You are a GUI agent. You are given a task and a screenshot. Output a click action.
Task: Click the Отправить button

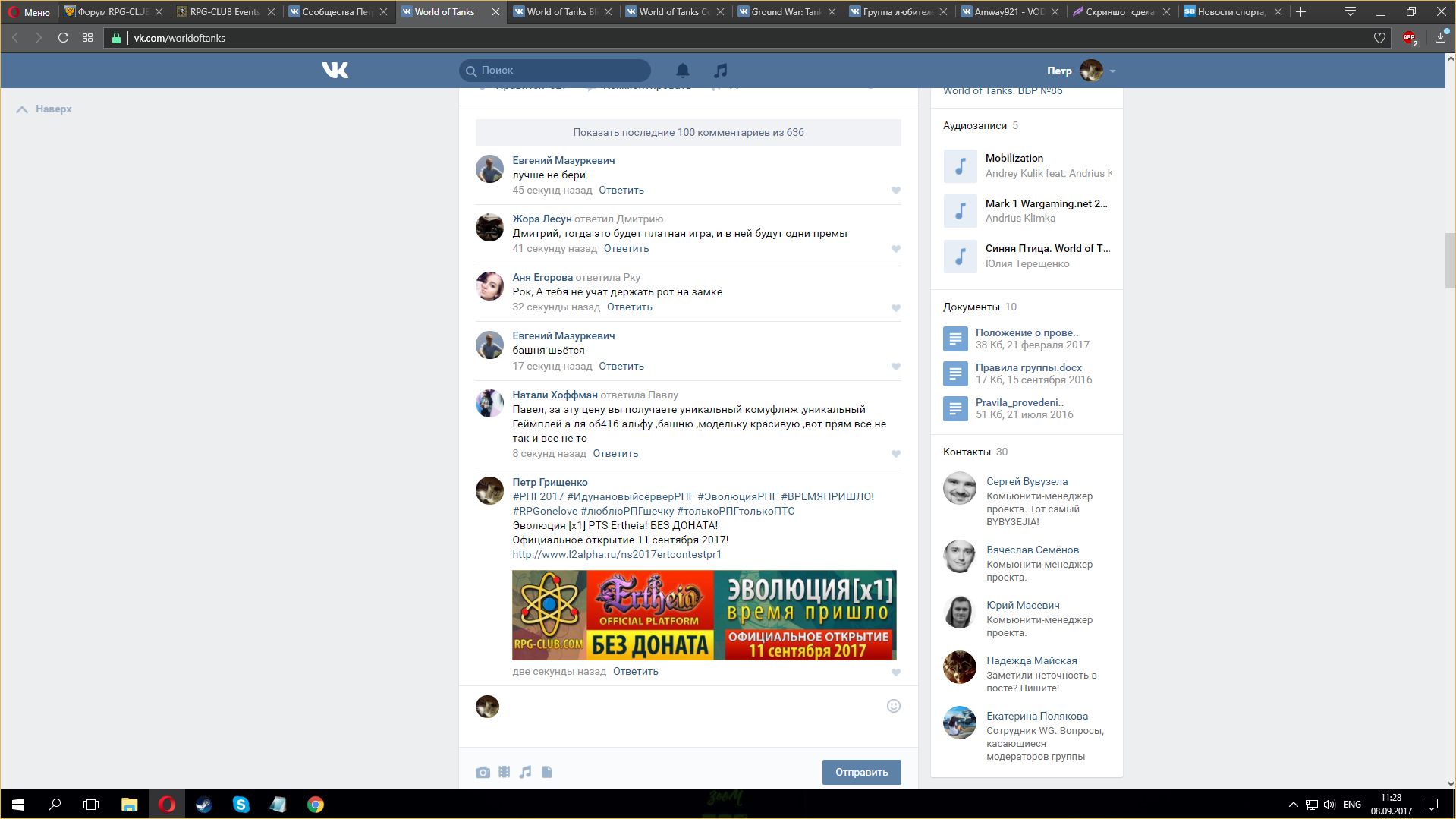861,772
